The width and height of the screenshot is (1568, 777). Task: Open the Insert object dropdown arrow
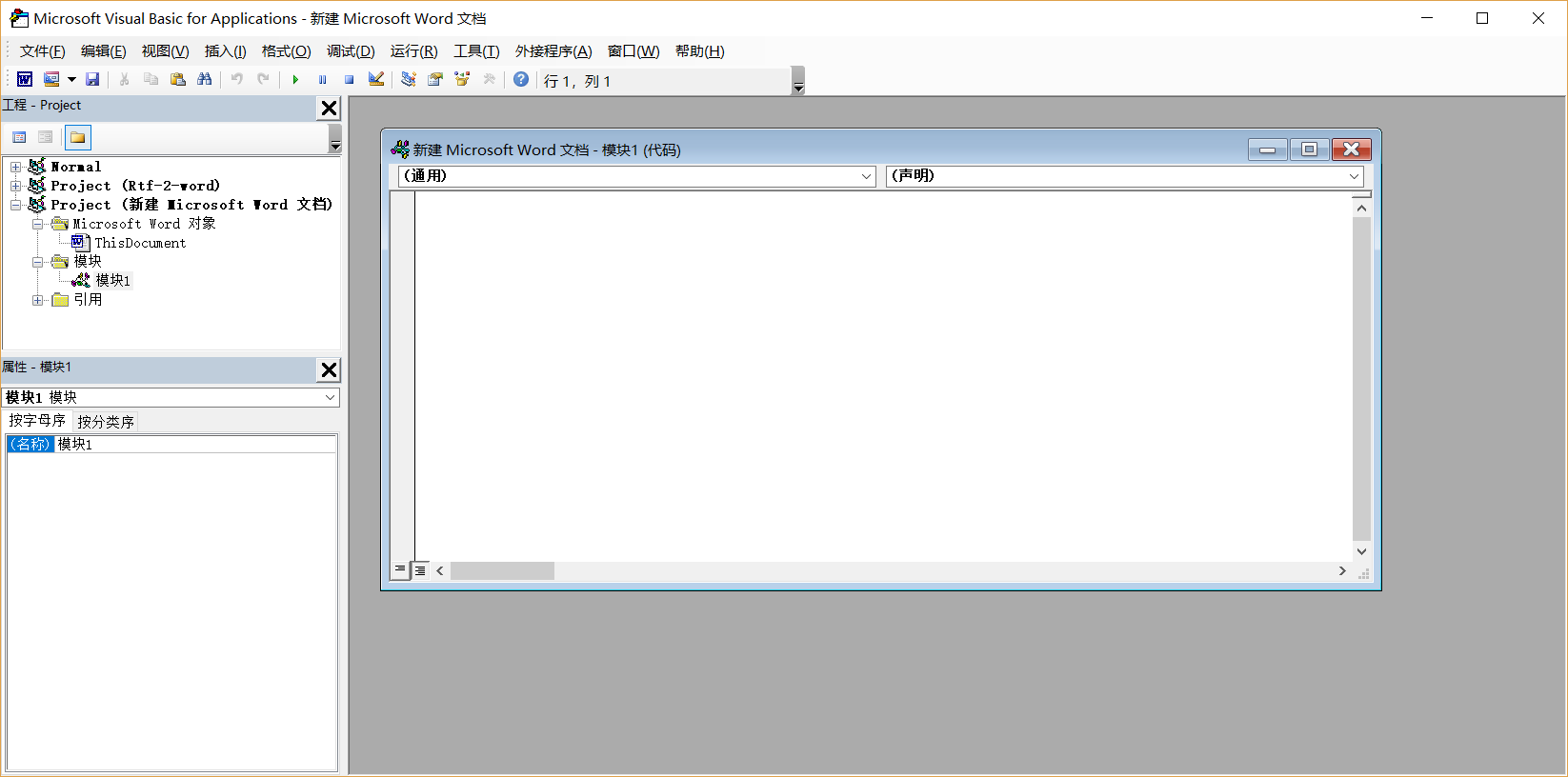[71, 79]
